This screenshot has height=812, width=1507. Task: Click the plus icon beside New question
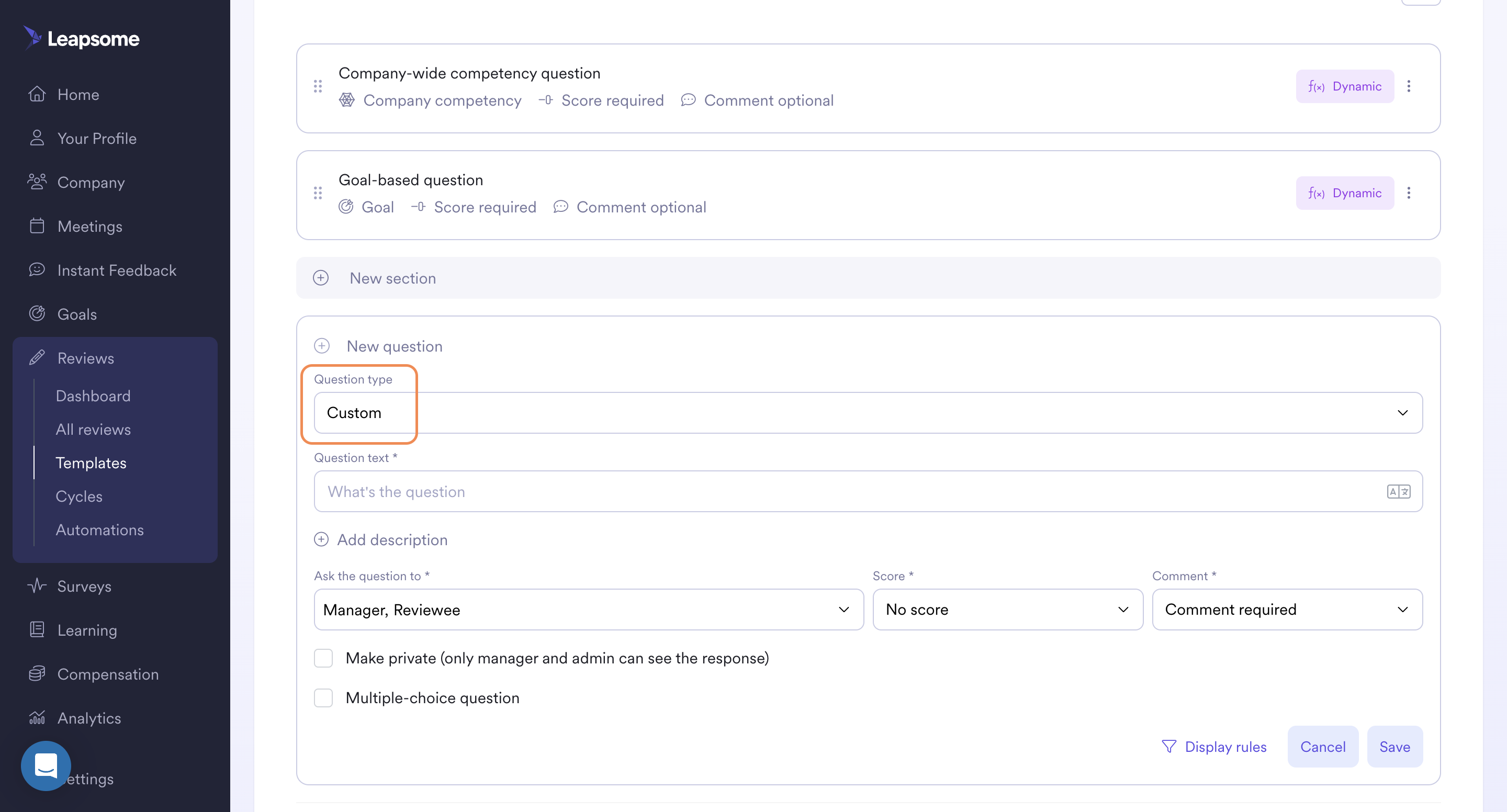tap(322, 346)
